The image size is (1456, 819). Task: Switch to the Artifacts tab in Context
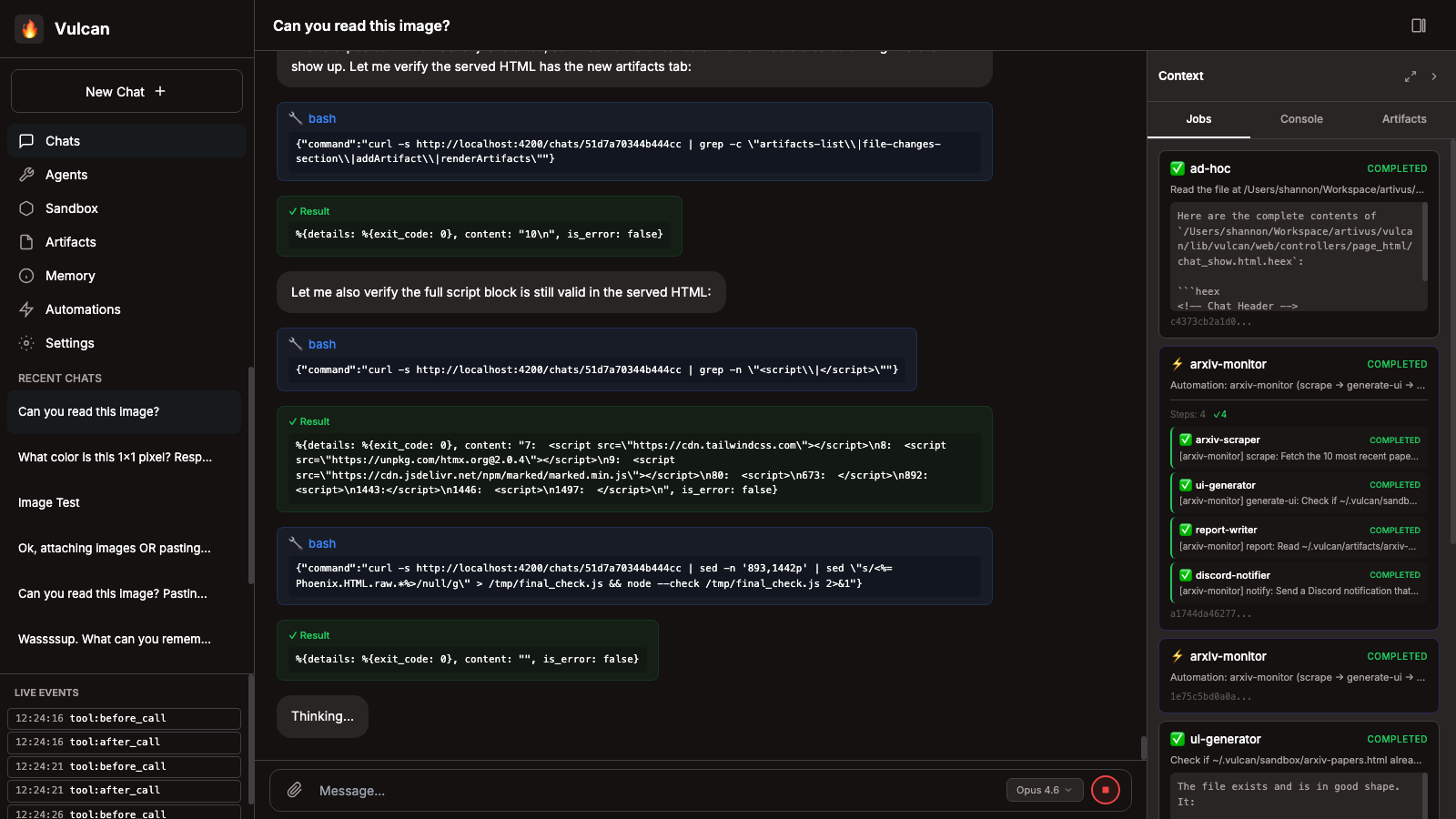(1403, 119)
